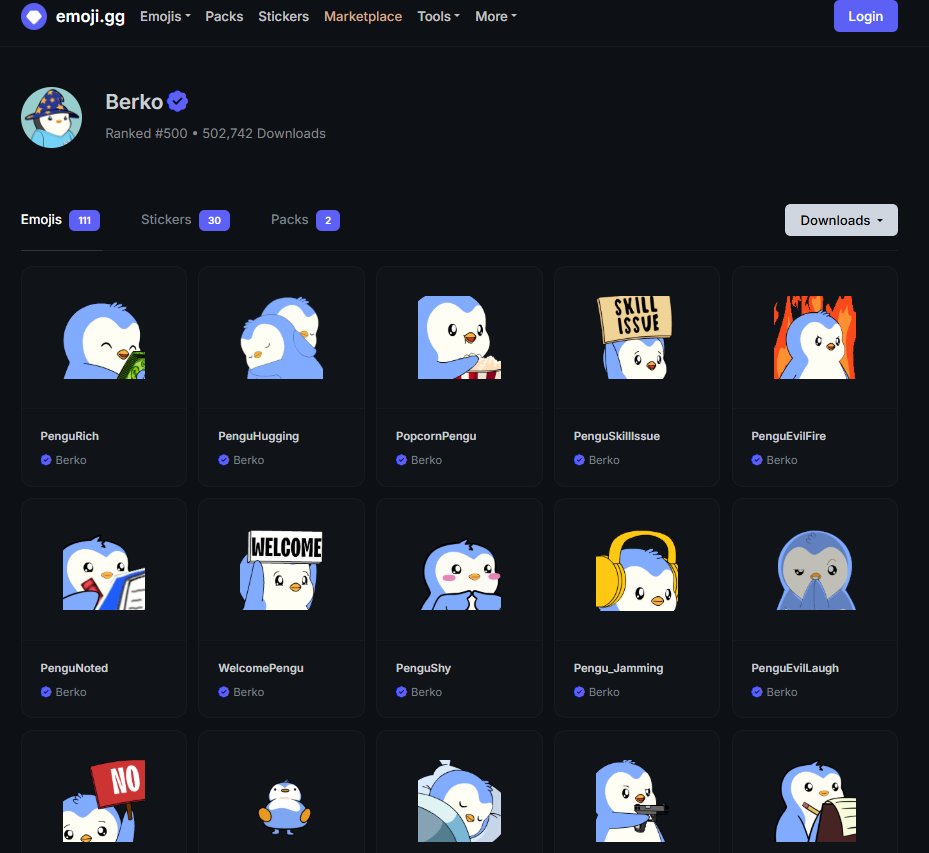929x853 pixels.
Task: Click verified badge under PopcornPengu
Action: coord(401,460)
